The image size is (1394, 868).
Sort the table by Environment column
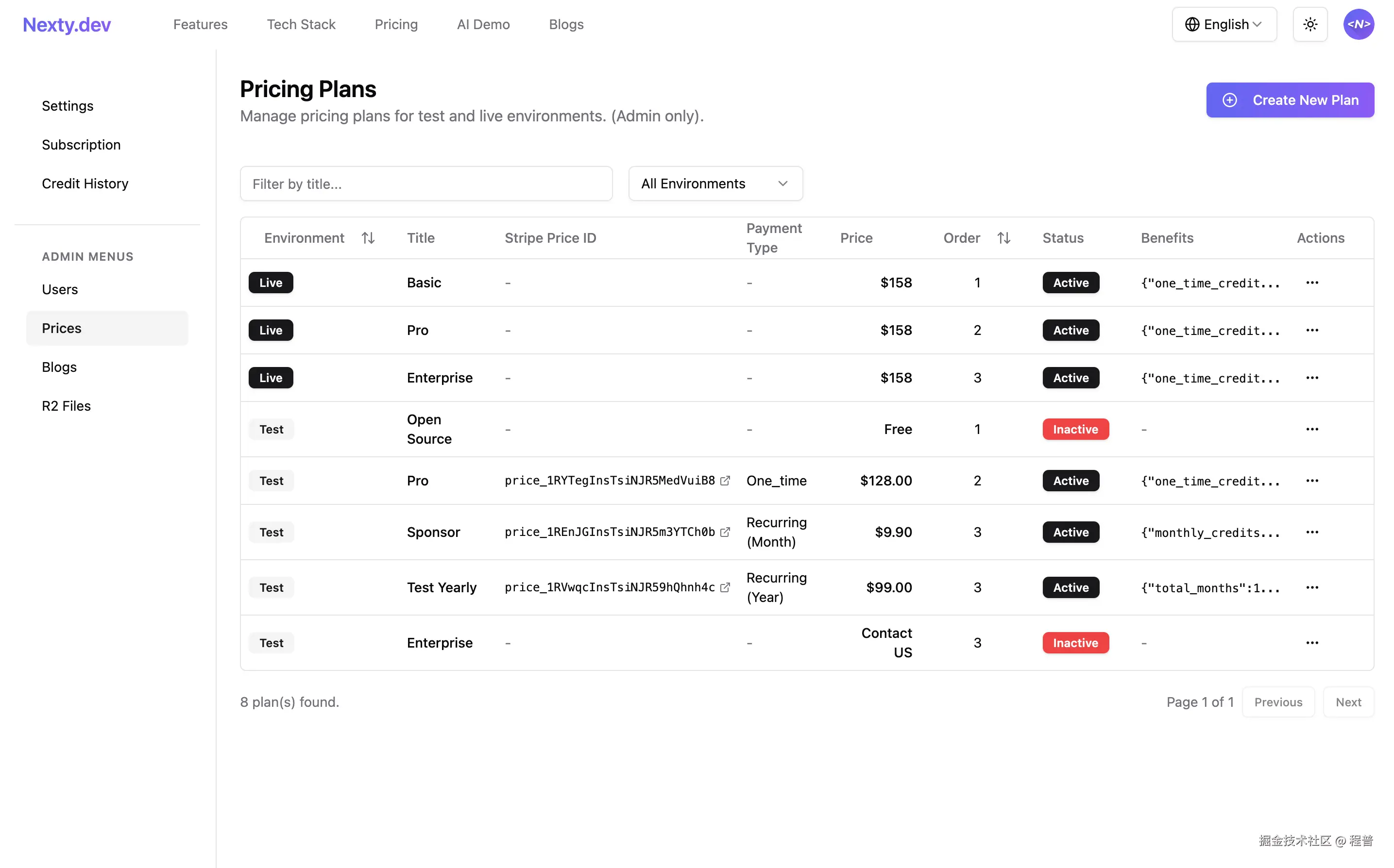click(x=368, y=237)
